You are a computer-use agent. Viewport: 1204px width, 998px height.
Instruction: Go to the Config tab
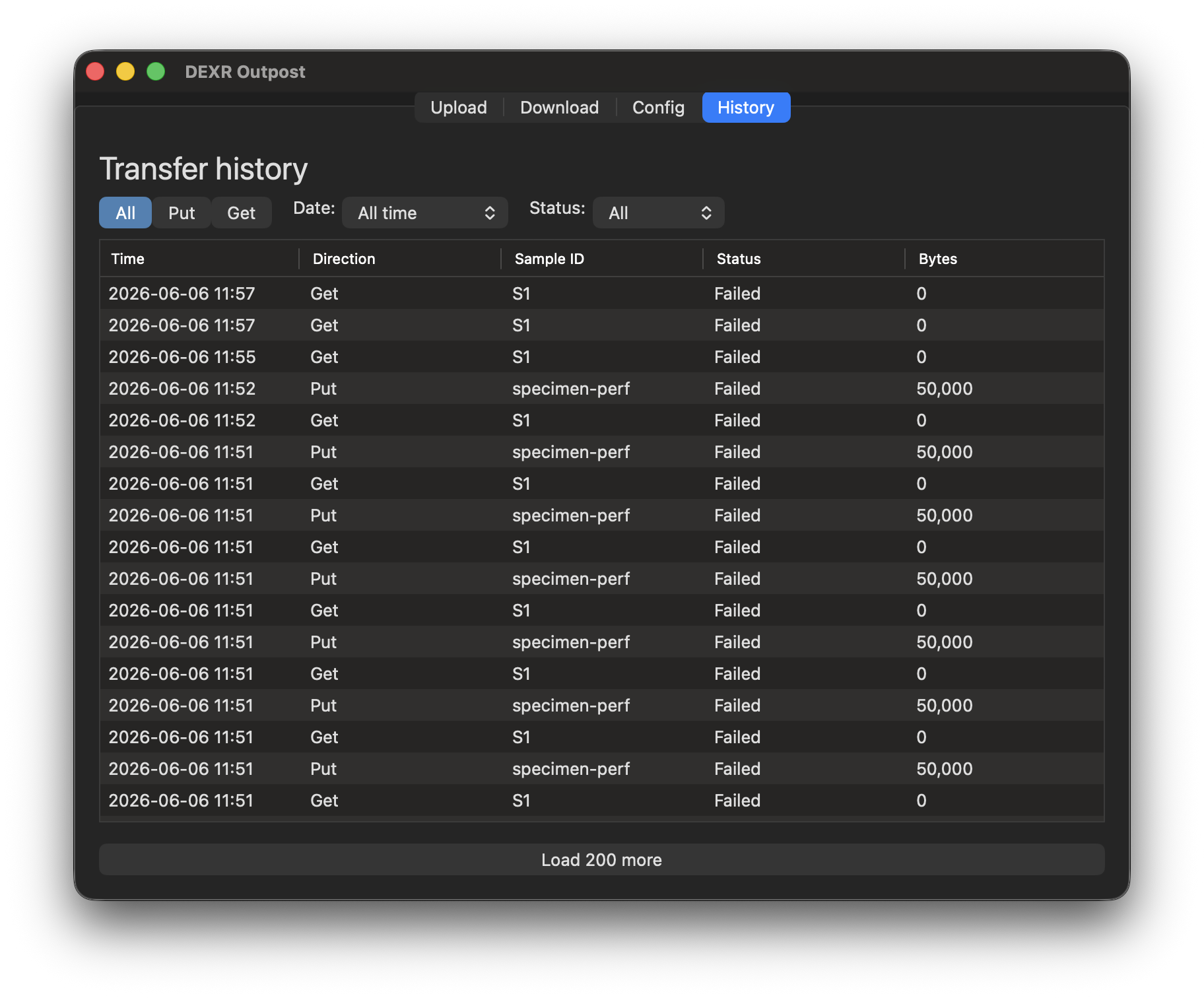pyautogui.click(x=658, y=108)
